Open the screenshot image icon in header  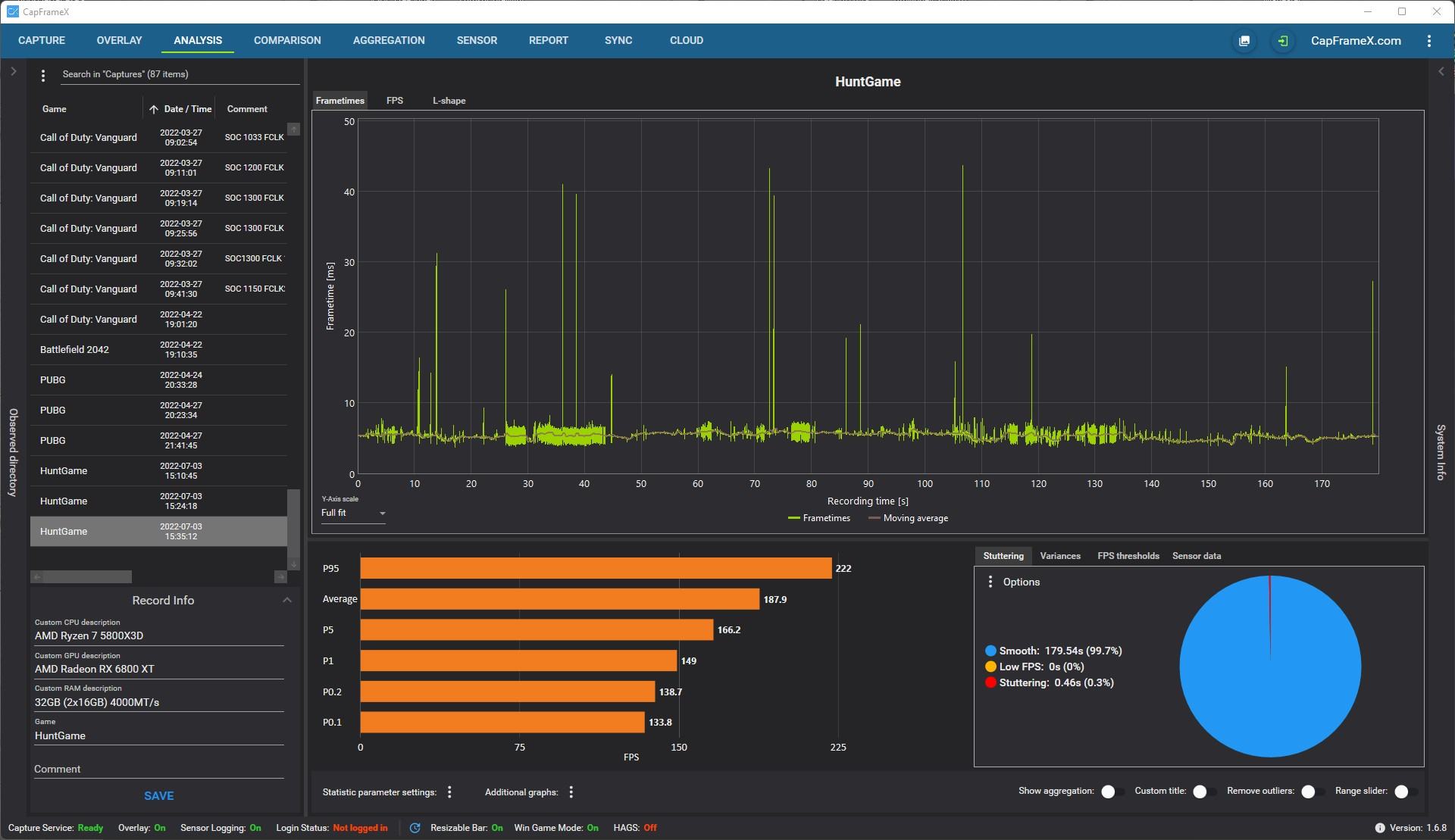1244,41
